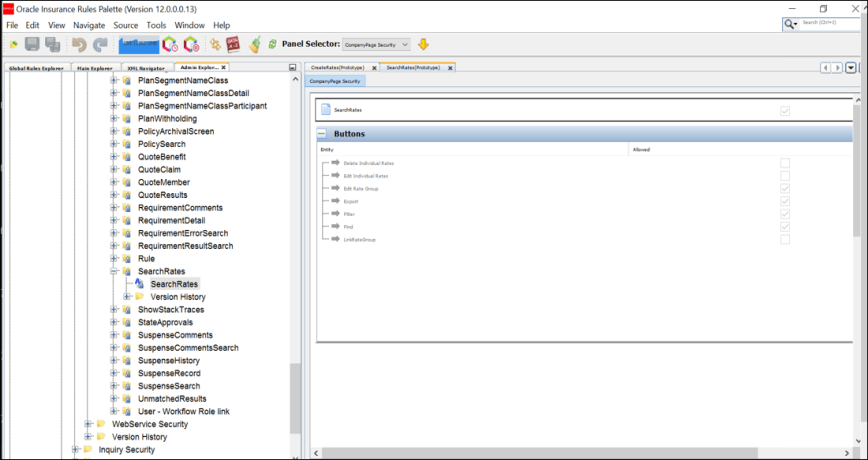Click the open-folder icon at toolbar start
The image size is (868, 460).
pyautogui.click(x=14, y=44)
